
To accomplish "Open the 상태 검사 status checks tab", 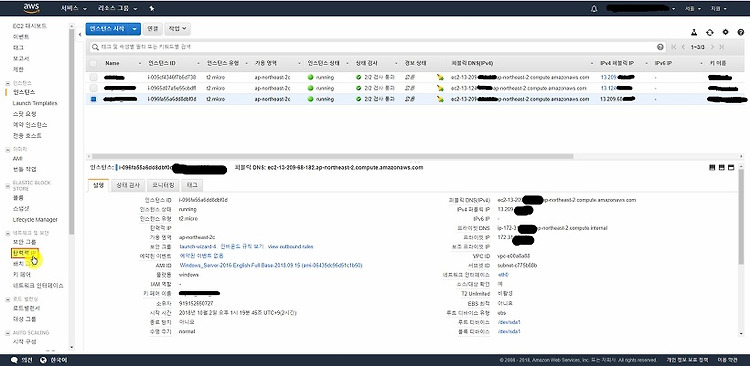I will 127,185.
